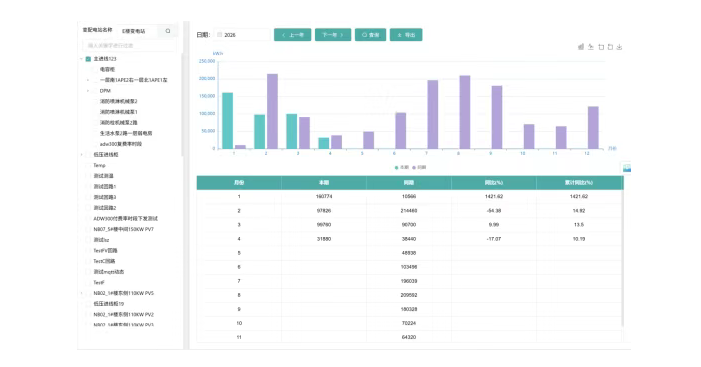The image size is (701, 367).
Task: Expand the 一层南1APE2 tree node
Action: (88, 80)
